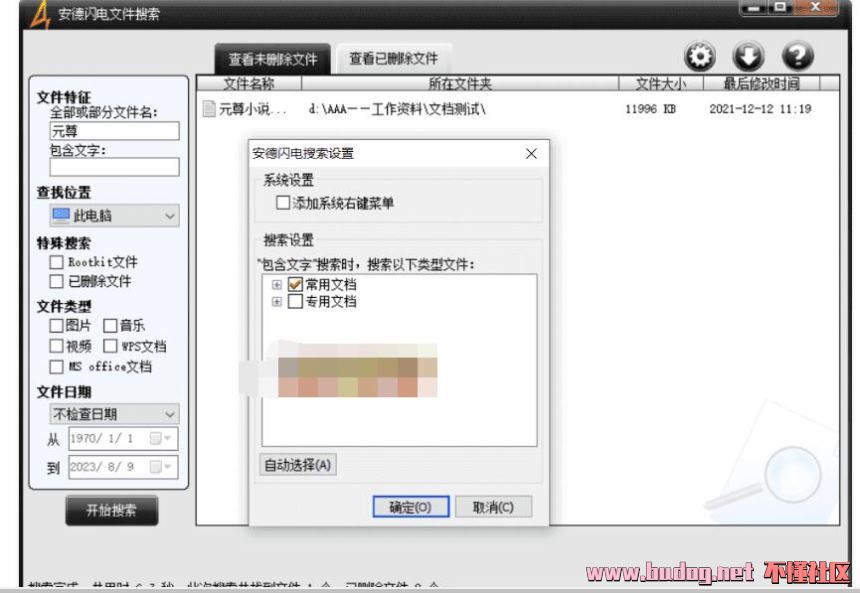Select the 元尊小说... result row
The height and width of the screenshot is (593, 860).
(517, 109)
